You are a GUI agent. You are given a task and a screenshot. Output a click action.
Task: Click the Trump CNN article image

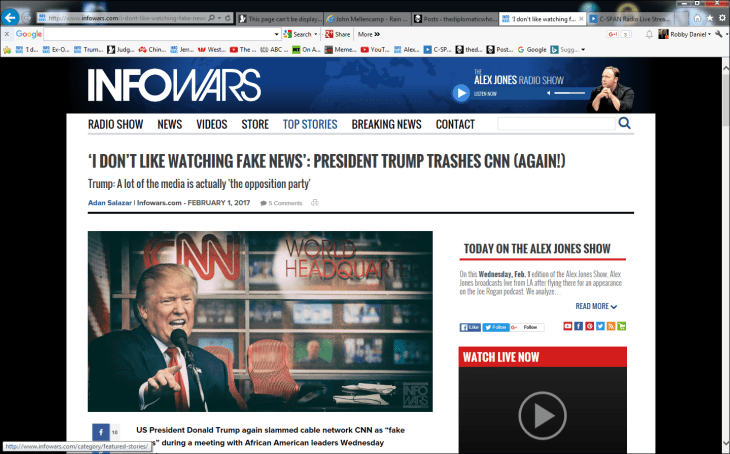point(260,321)
